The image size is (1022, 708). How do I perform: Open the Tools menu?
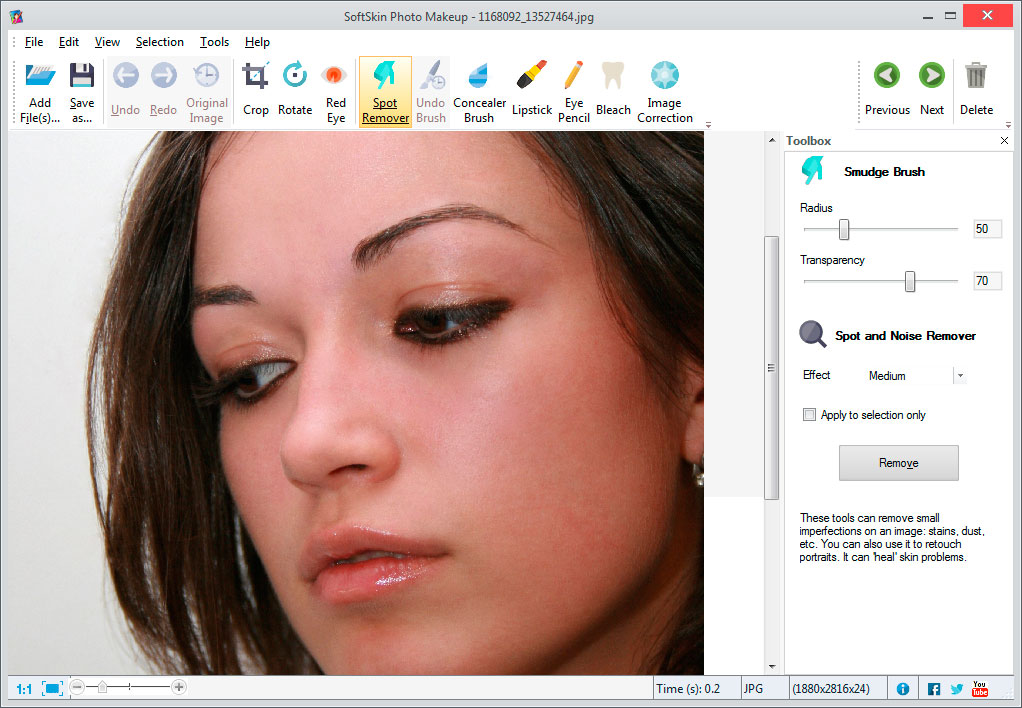pyautogui.click(x=214, y=42)
